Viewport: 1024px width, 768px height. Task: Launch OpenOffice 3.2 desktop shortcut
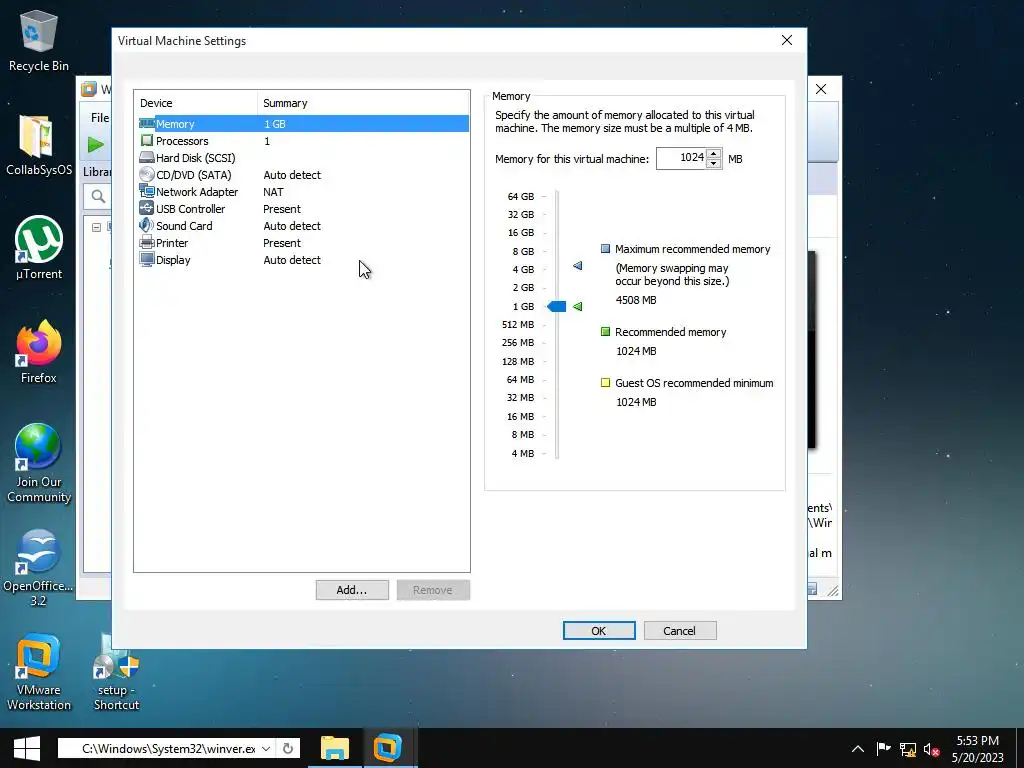pyautogui.click(x=39, y=568)
